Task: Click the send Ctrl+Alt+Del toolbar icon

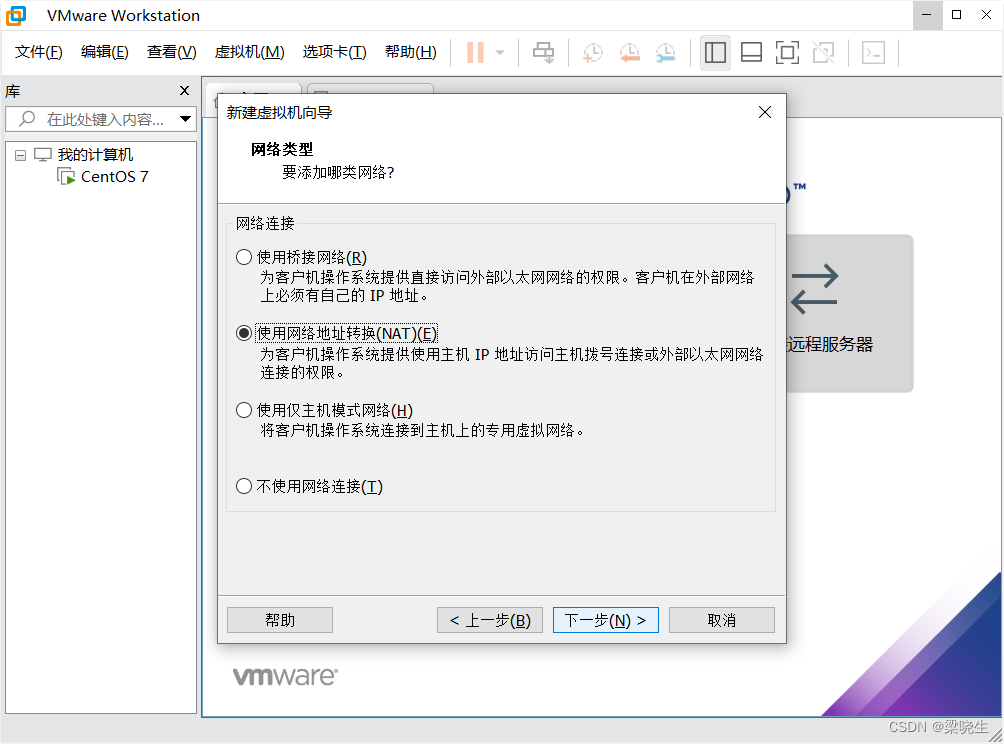Action: tap(544, 53)
